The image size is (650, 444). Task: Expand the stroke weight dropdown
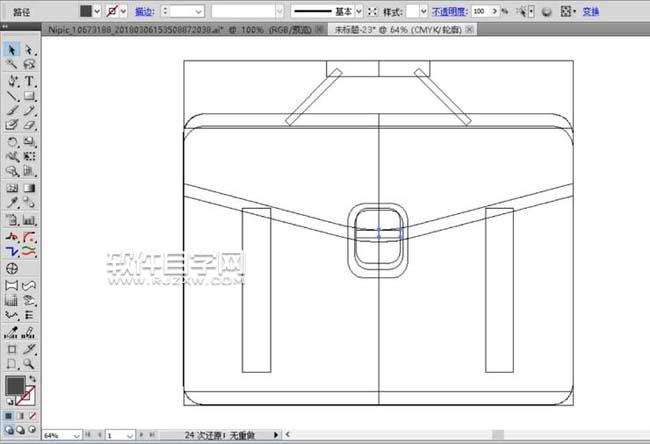click(x=199, y=9)
